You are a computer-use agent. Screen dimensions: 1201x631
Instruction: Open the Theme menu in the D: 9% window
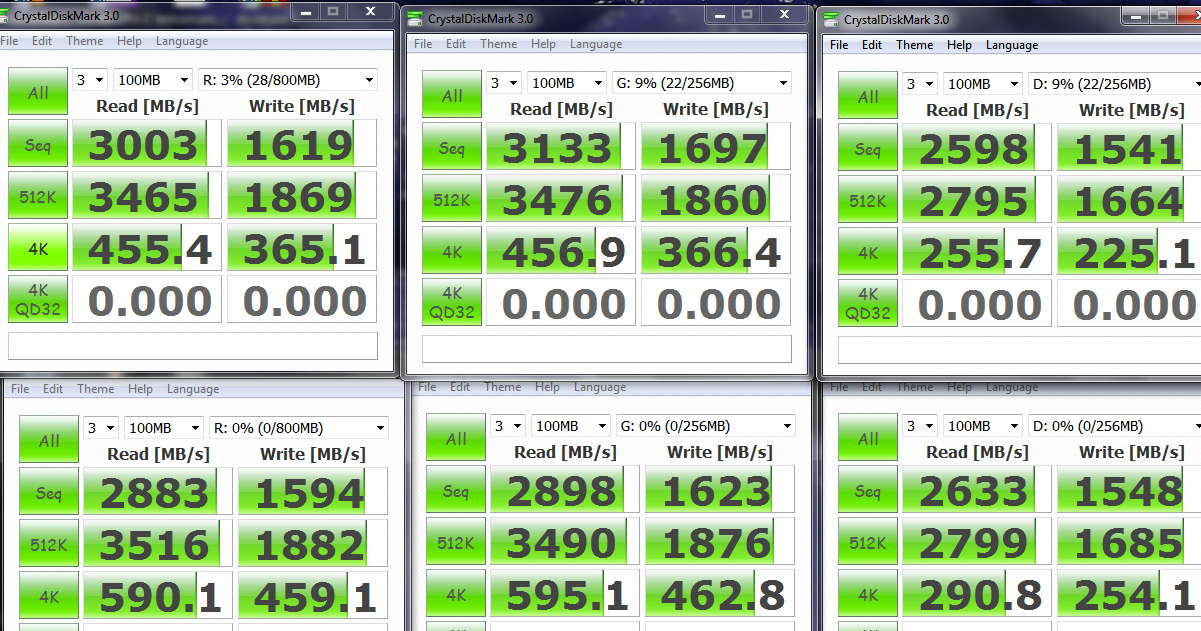click(914, 45)
